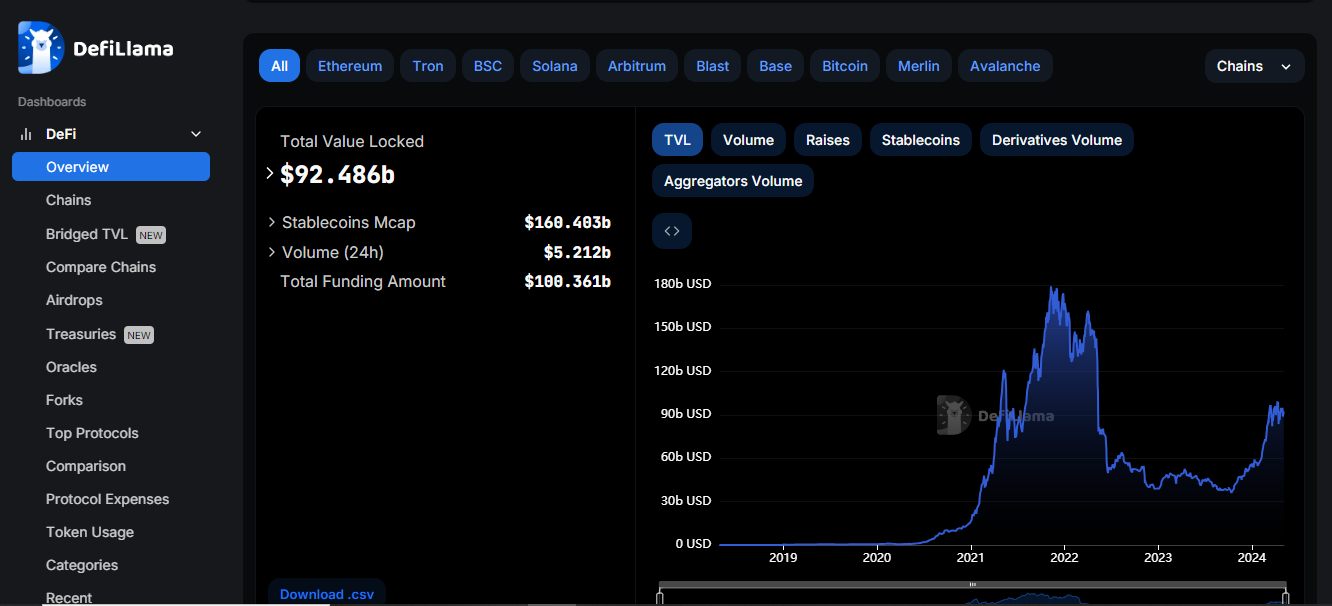
Task: Open Protocol Expenses page
Action: coord(108,499)
